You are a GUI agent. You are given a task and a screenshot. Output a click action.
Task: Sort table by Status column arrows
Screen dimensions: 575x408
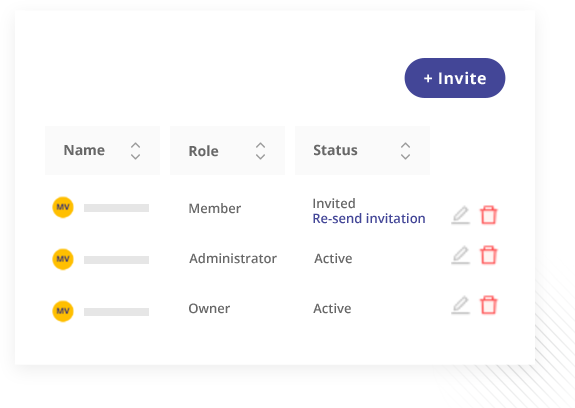coord(405,151)
